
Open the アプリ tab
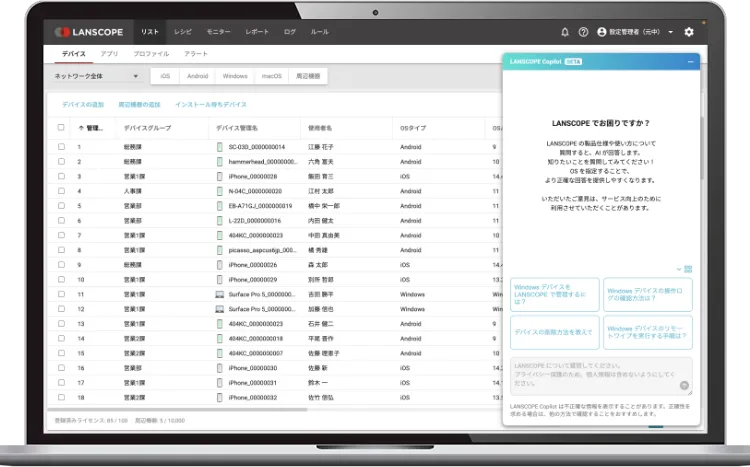pyautogui.click(x=109, y=52)
